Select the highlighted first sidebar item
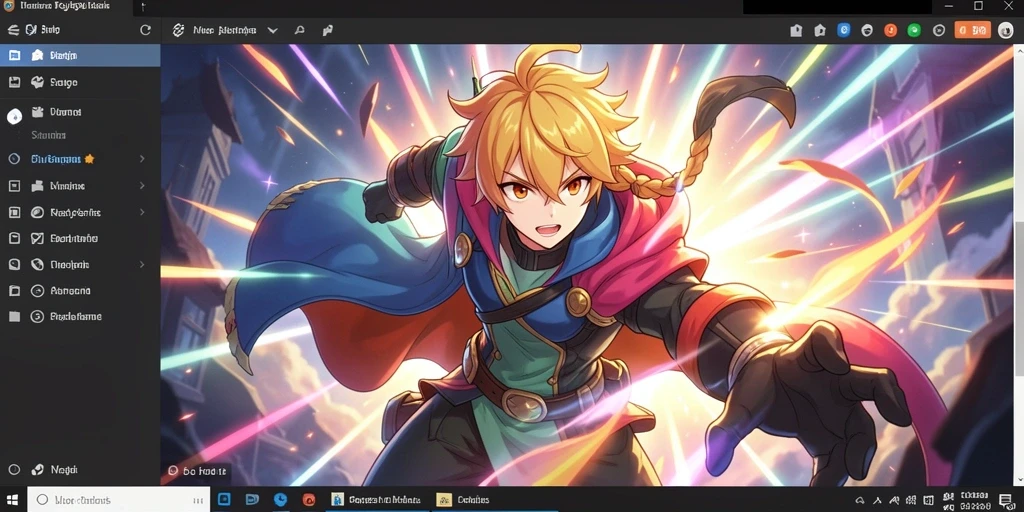This screenshot has width=1024, height=512. 80,56
